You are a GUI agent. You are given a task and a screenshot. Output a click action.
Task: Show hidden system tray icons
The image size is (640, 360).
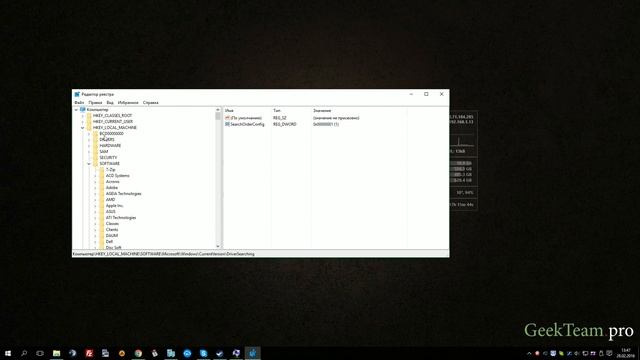tap(529, 353)
